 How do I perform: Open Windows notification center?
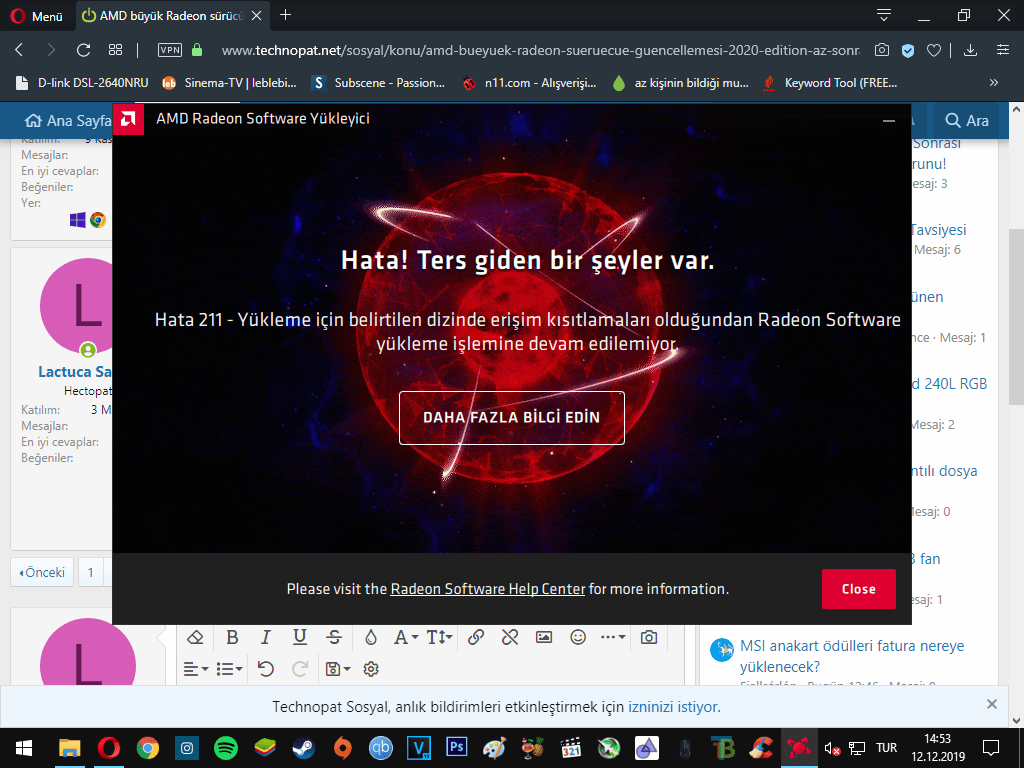tap(991, 748)
